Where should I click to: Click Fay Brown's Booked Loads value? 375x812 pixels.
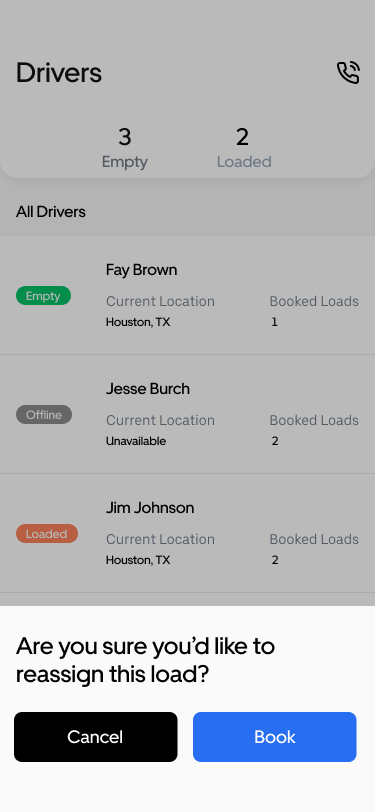275,322
